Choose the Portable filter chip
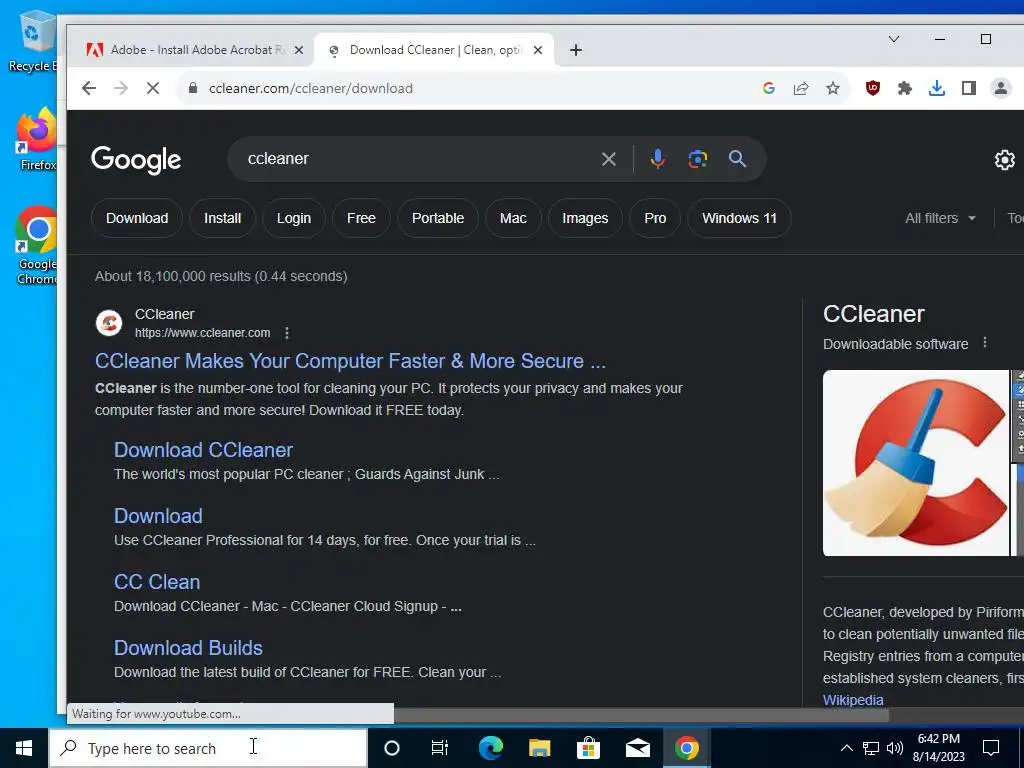The width and height of the screenshot is (1024, 768). pos(438,218)
